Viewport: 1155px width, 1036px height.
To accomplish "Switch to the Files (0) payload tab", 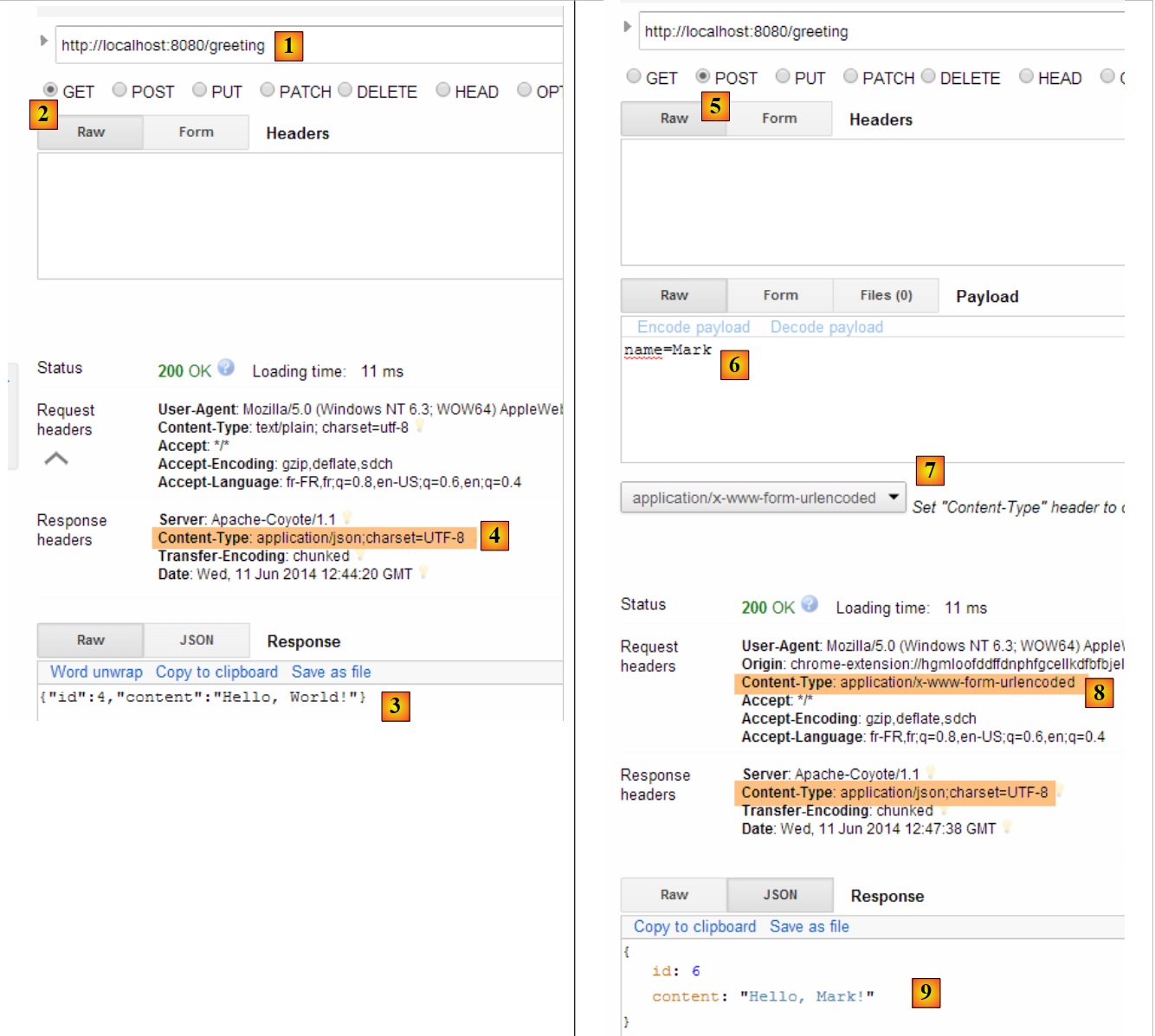I will point(886,295).
